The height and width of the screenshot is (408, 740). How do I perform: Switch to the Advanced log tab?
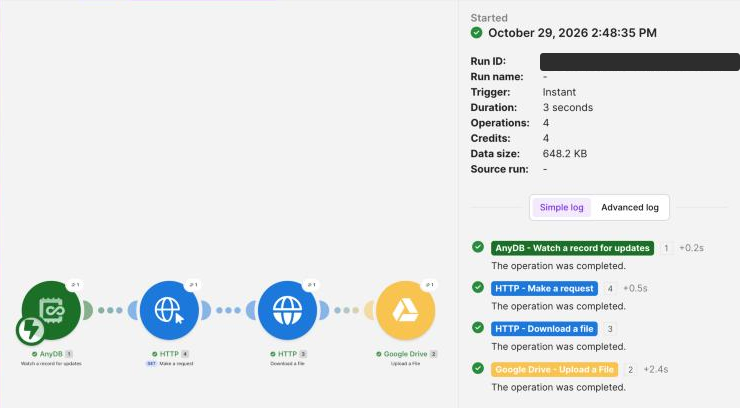tap(630, 208)
